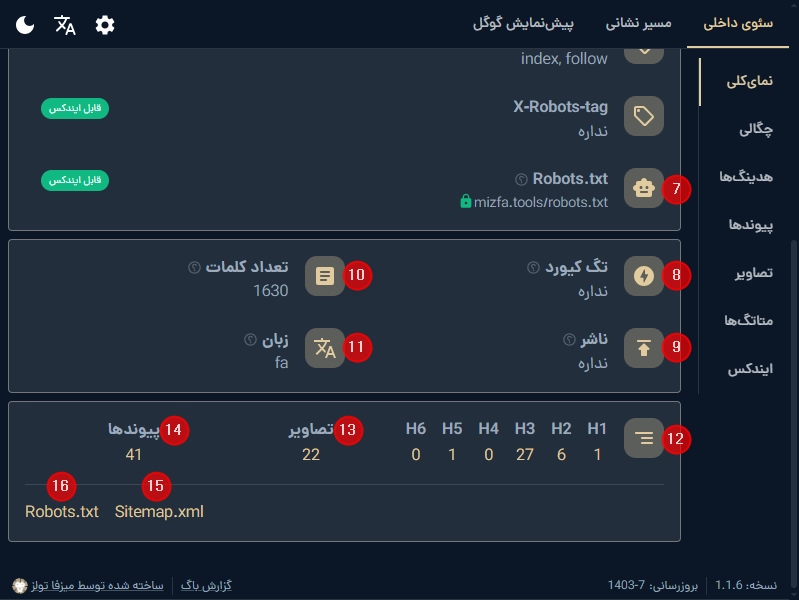Click the تعداد کلمات help question mark
The width and height of the screenshot is (799, 600).
193,268
